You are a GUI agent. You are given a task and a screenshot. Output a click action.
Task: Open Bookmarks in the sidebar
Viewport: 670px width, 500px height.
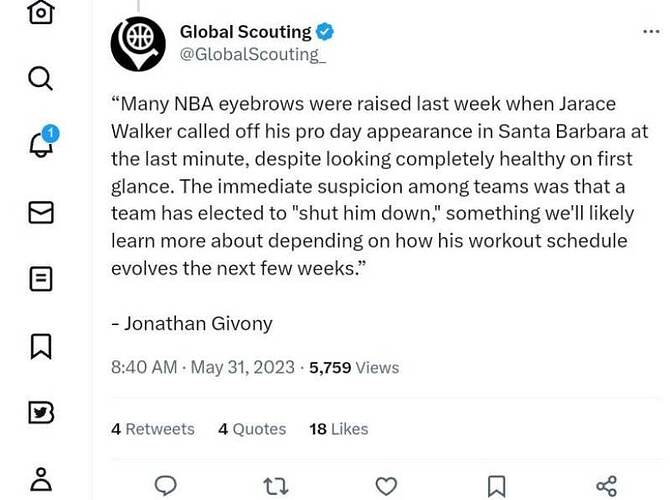coord(41,346)
